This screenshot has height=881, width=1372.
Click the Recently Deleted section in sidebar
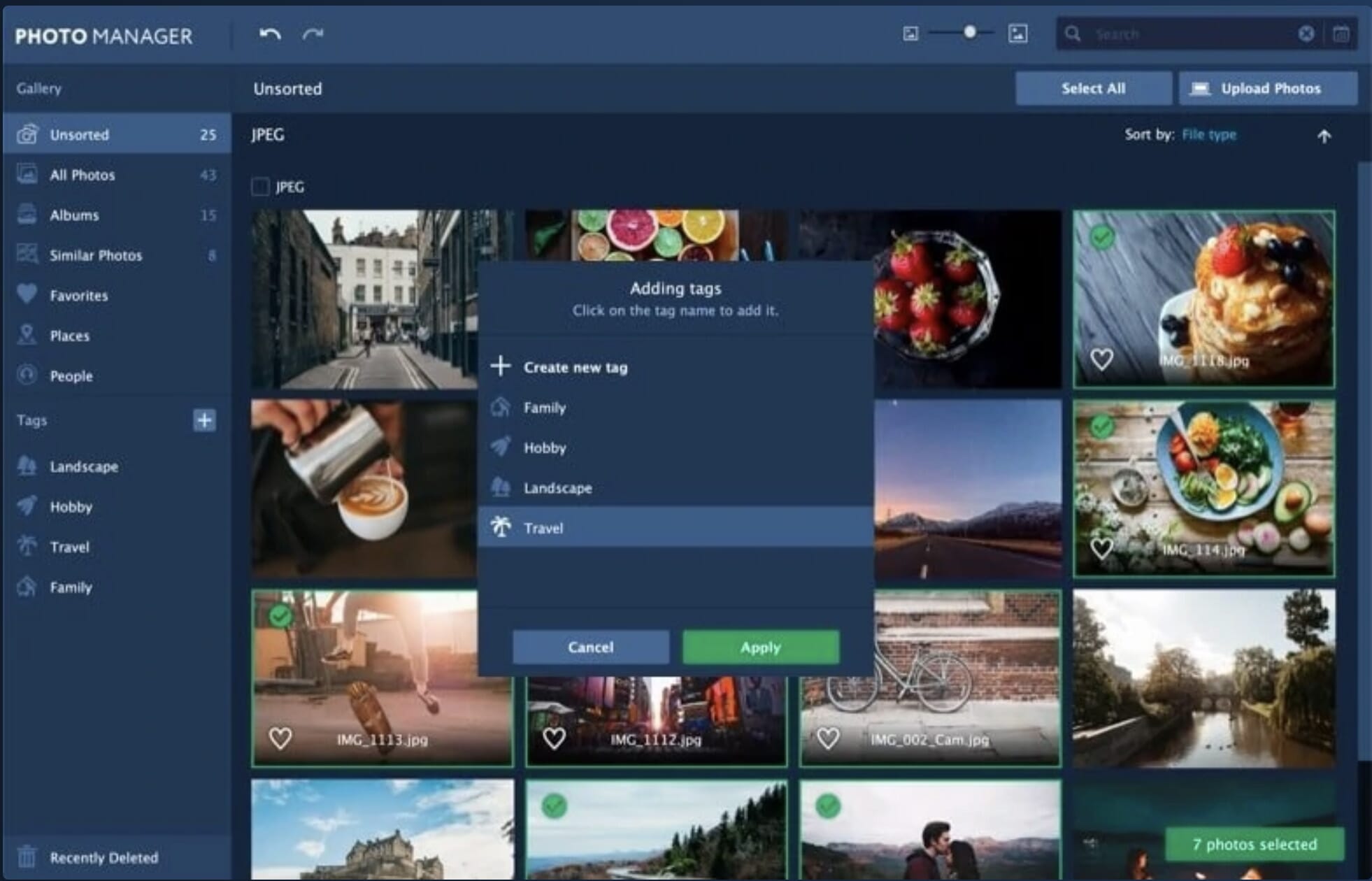(x=100, y=857)
